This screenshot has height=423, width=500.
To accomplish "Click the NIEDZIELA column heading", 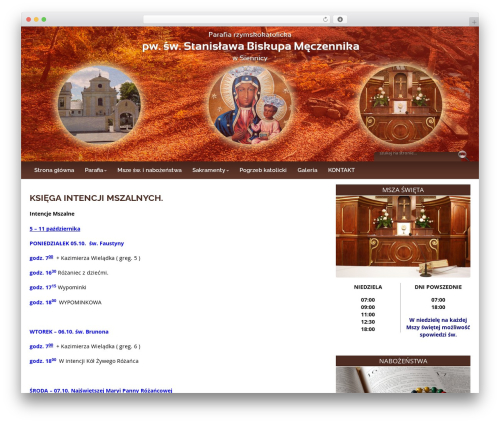I will 368,287.
